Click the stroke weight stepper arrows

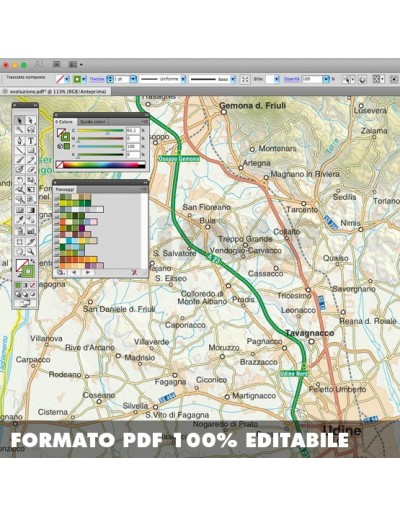pos(110,79)
